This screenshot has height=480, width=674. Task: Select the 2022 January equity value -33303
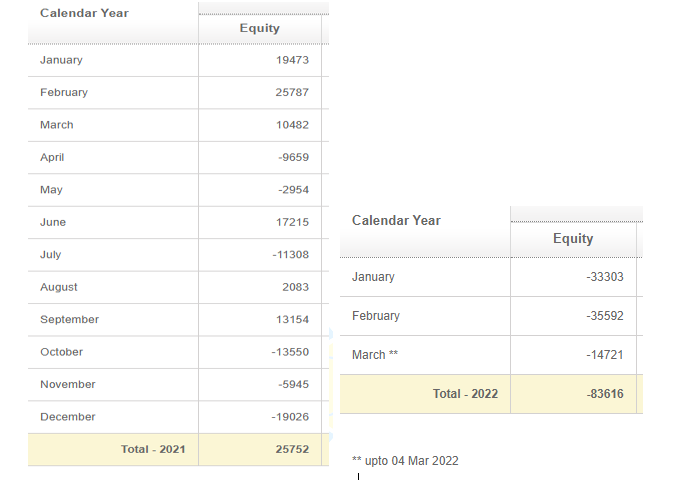(605, 277)
